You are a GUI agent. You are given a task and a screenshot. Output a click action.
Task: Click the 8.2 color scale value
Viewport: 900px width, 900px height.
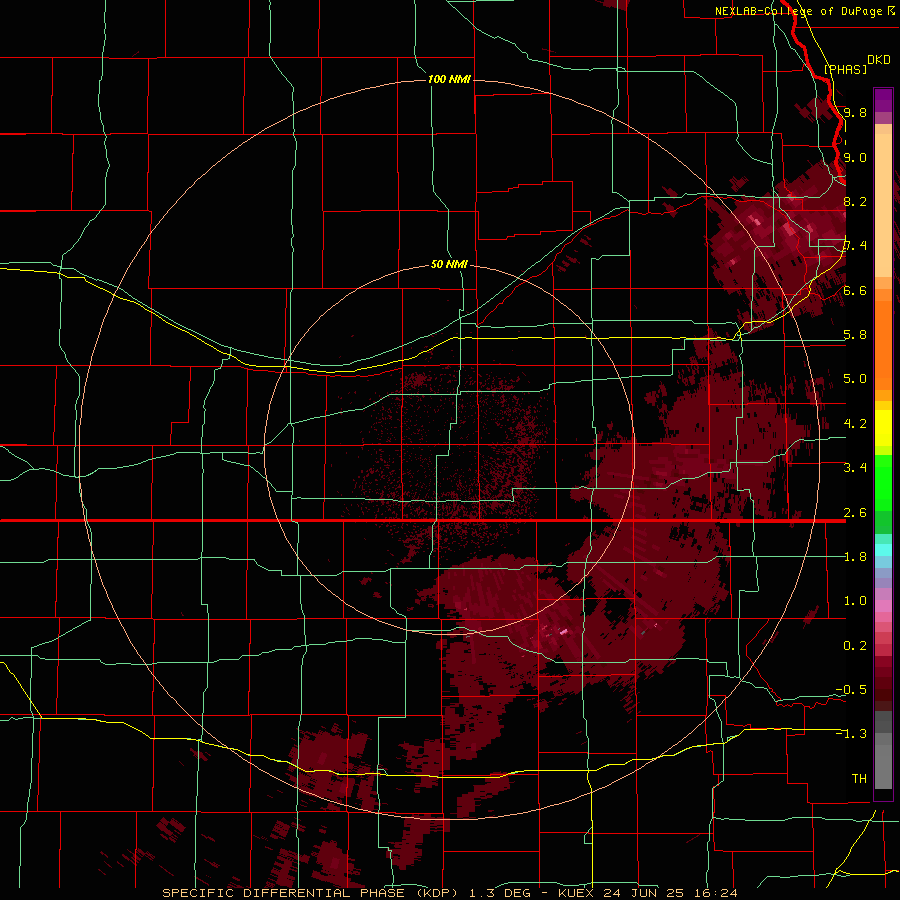[855, 201]
